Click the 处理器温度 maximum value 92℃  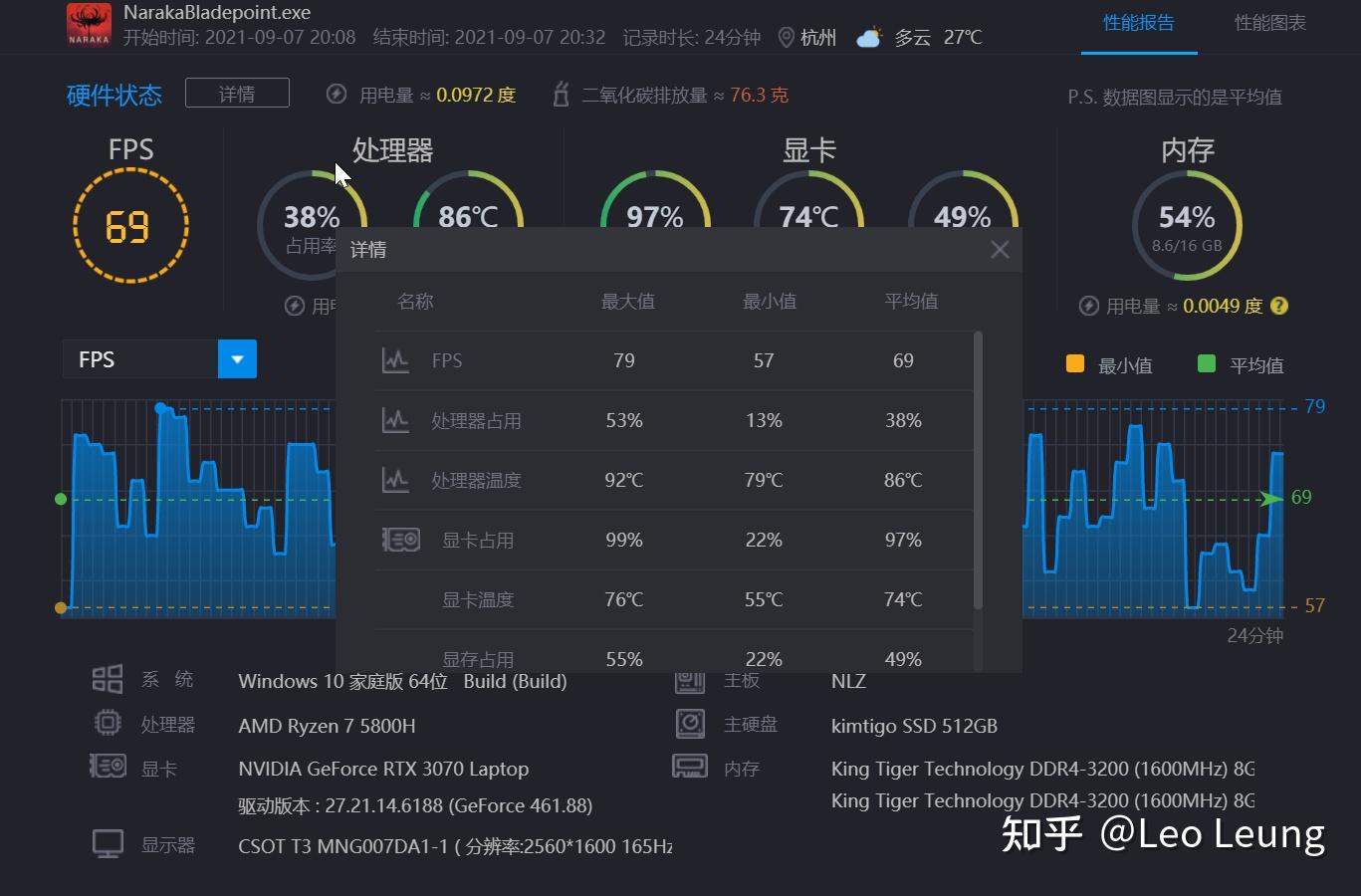click(x=624, y=480)
